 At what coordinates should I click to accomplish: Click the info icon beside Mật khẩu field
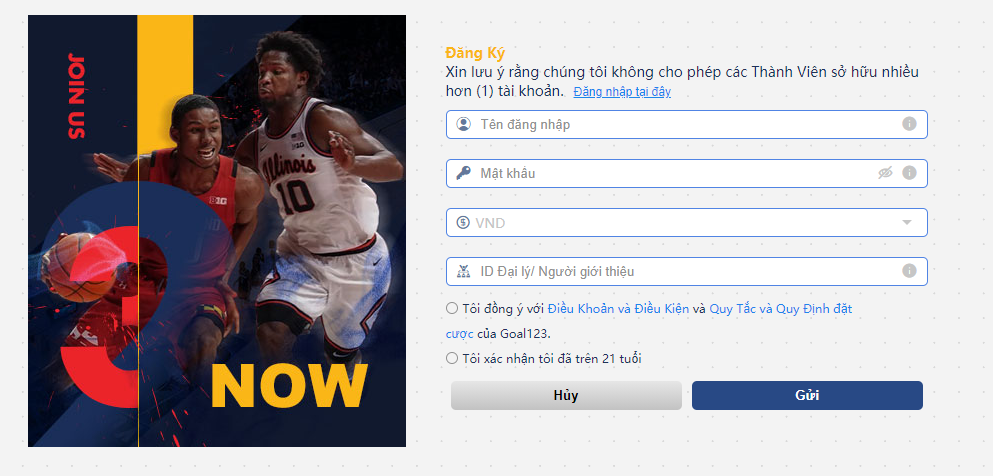point(909,173)
